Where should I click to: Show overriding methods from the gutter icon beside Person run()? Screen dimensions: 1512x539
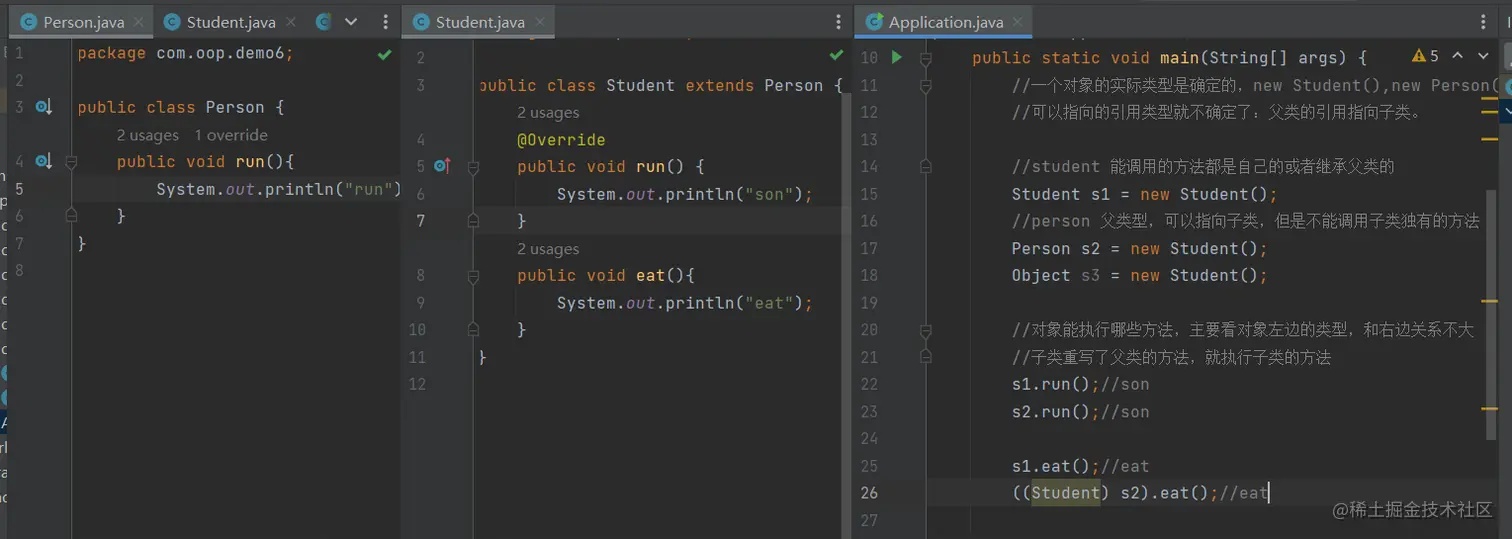43,161
